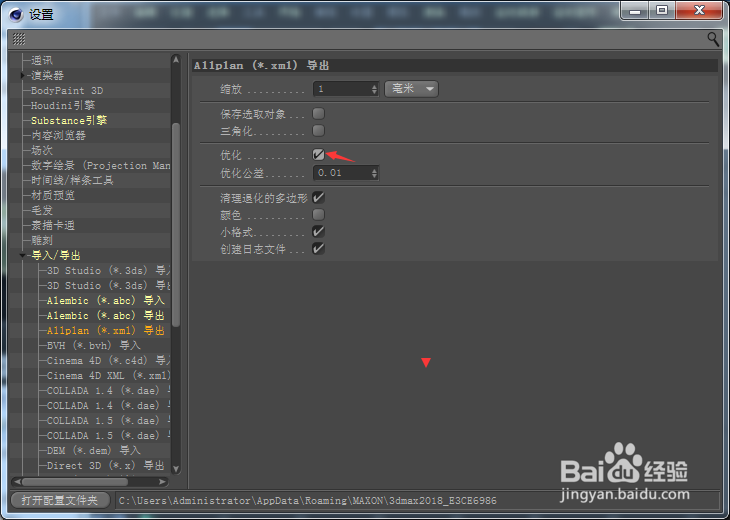This screenshot has height=520, width=730.
Task: Toggle the 小格式 checkbox
Action: point(318,231)
